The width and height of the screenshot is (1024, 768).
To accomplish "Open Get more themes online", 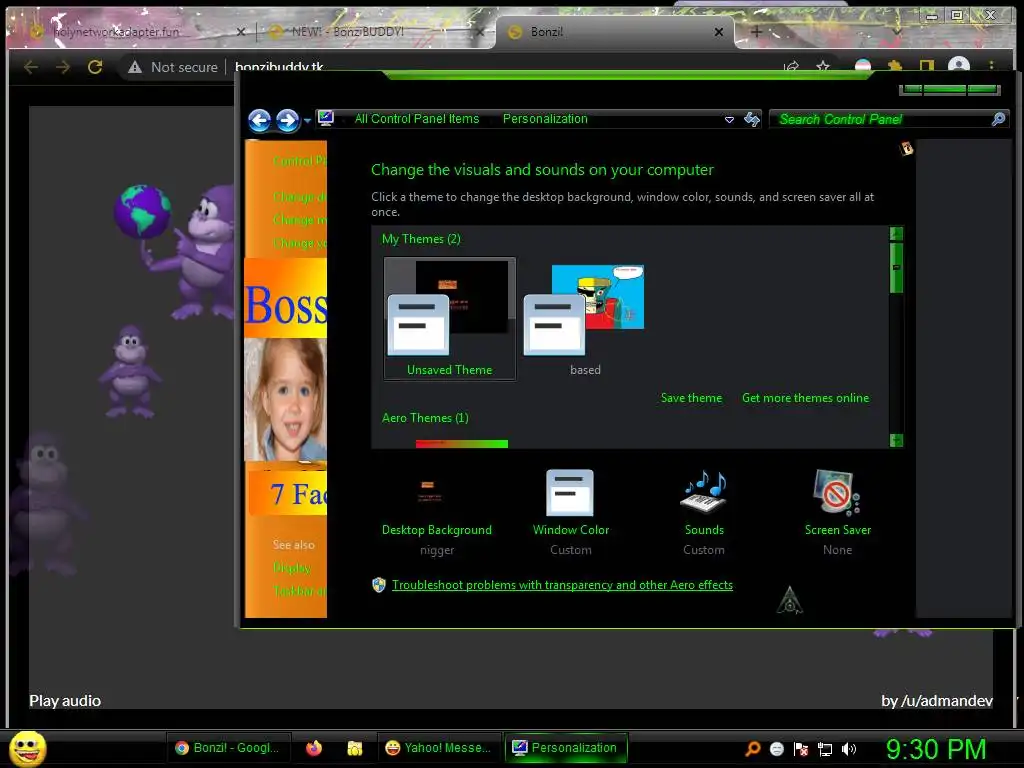I will [805, 398].
